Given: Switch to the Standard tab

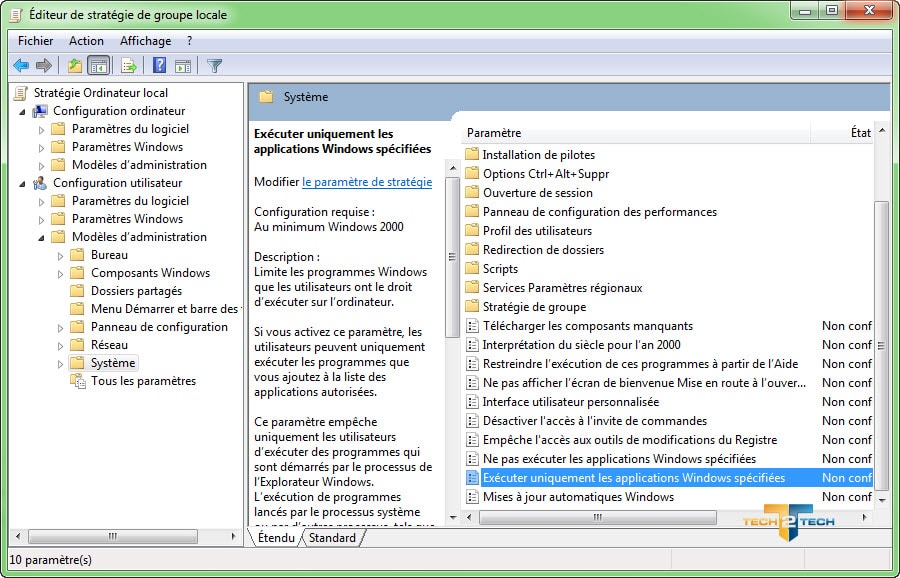Looking at the screenshot, I should click(x=332, y=538).
